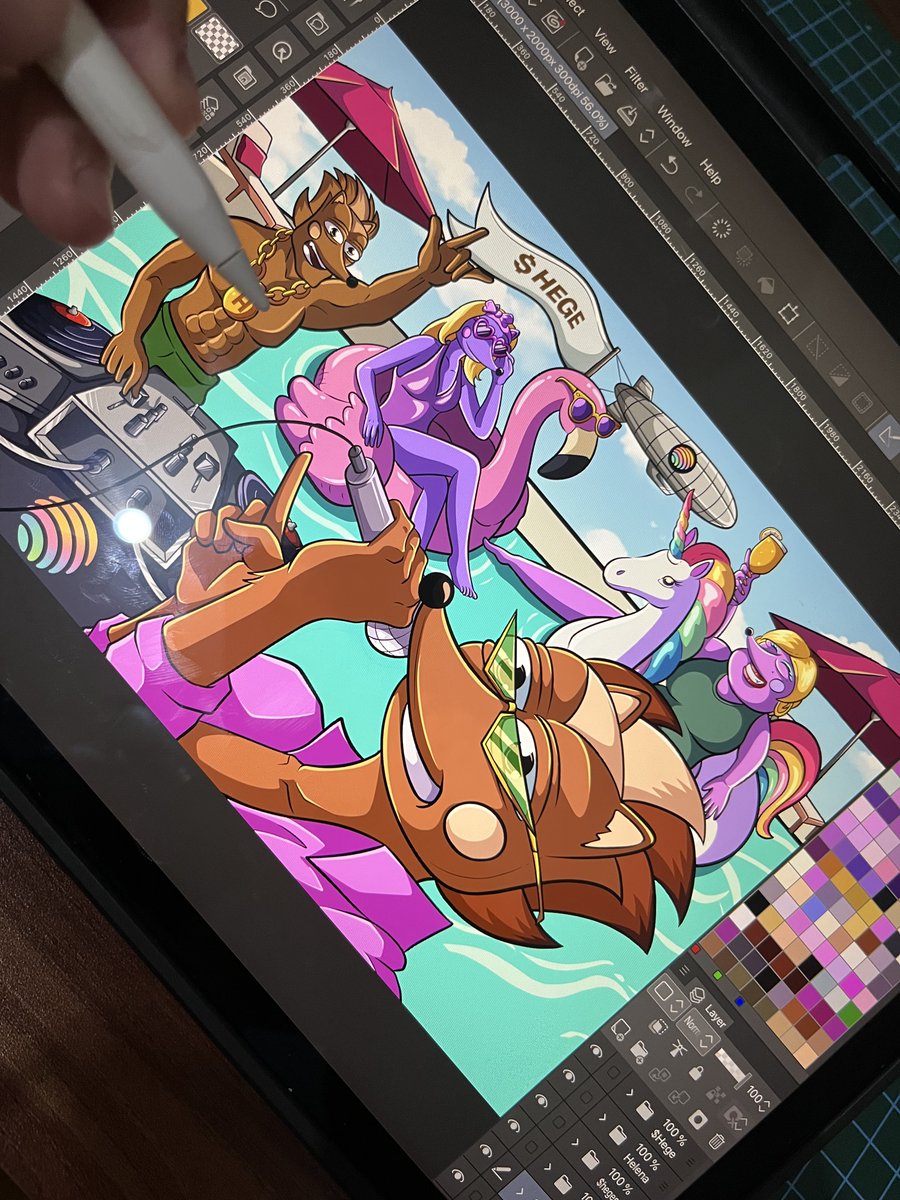Toggle the Show Selection Border icon
The width and height of the screenshot is (900, 1200).
(862, 403)
